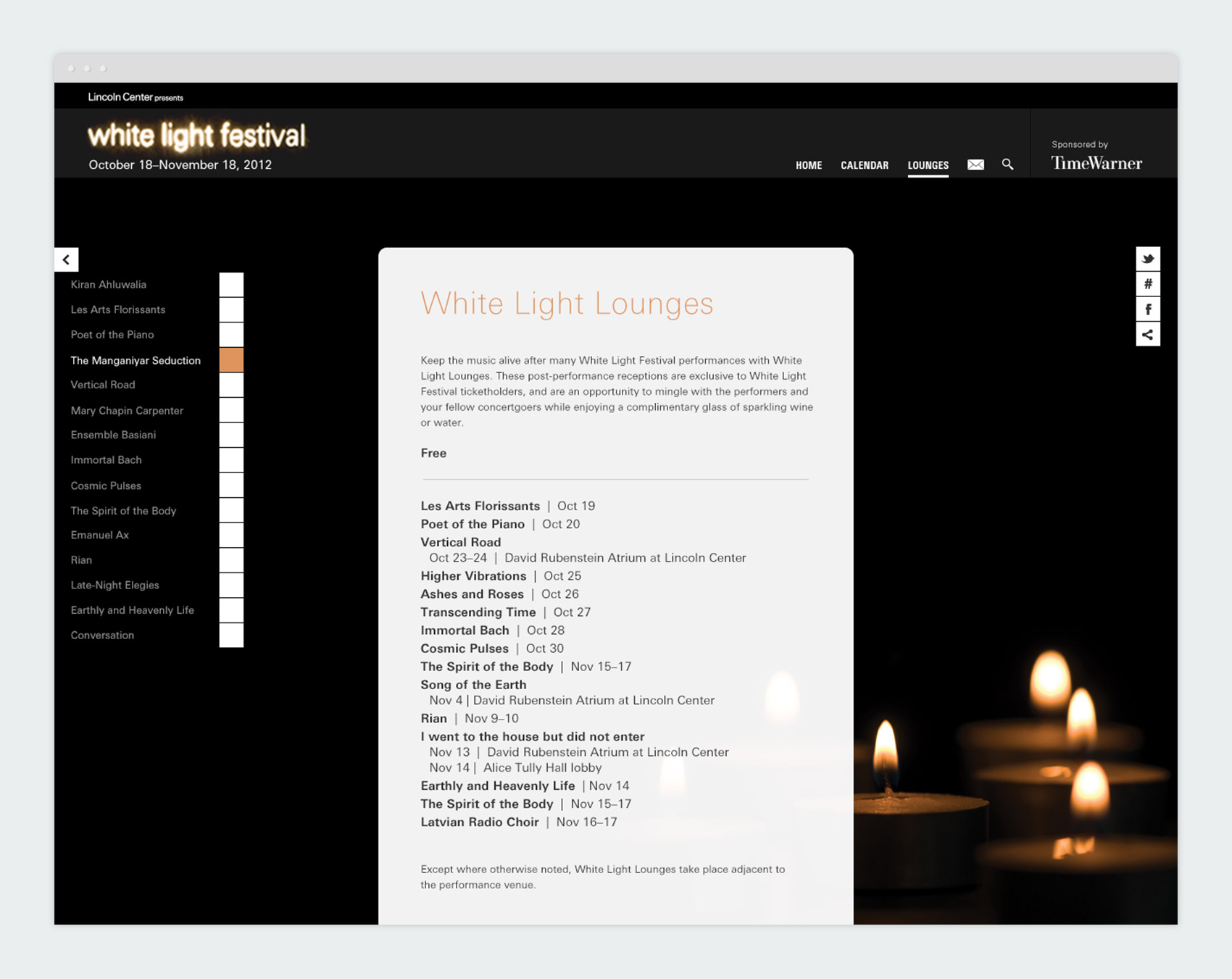Click Rian Nov 9–10 listing
The height and width of the screenshot is (979, 1232).
tap(470, 719)
